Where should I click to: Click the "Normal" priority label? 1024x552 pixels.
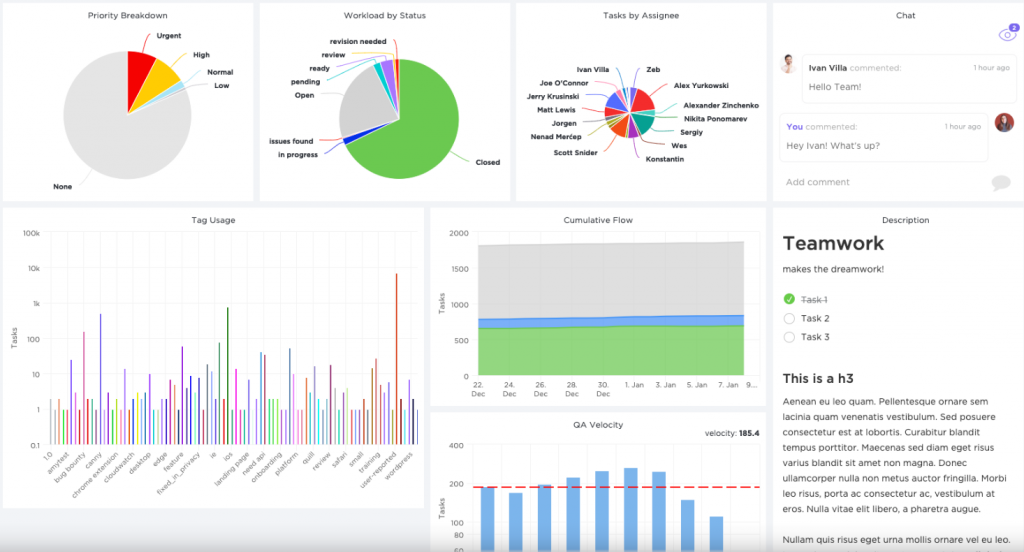click(220, 73)
